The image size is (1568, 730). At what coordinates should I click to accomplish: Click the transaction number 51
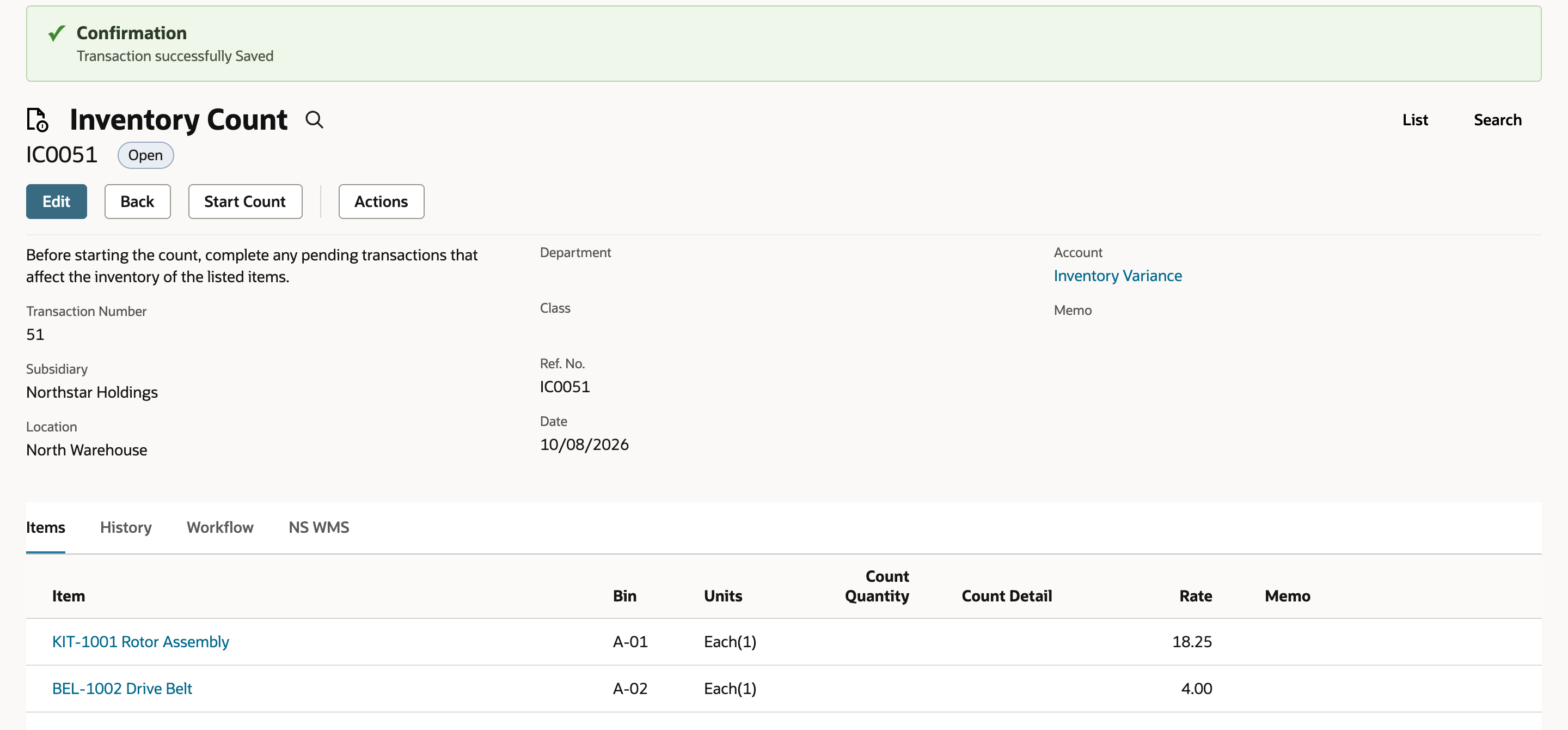coord(35,334)
